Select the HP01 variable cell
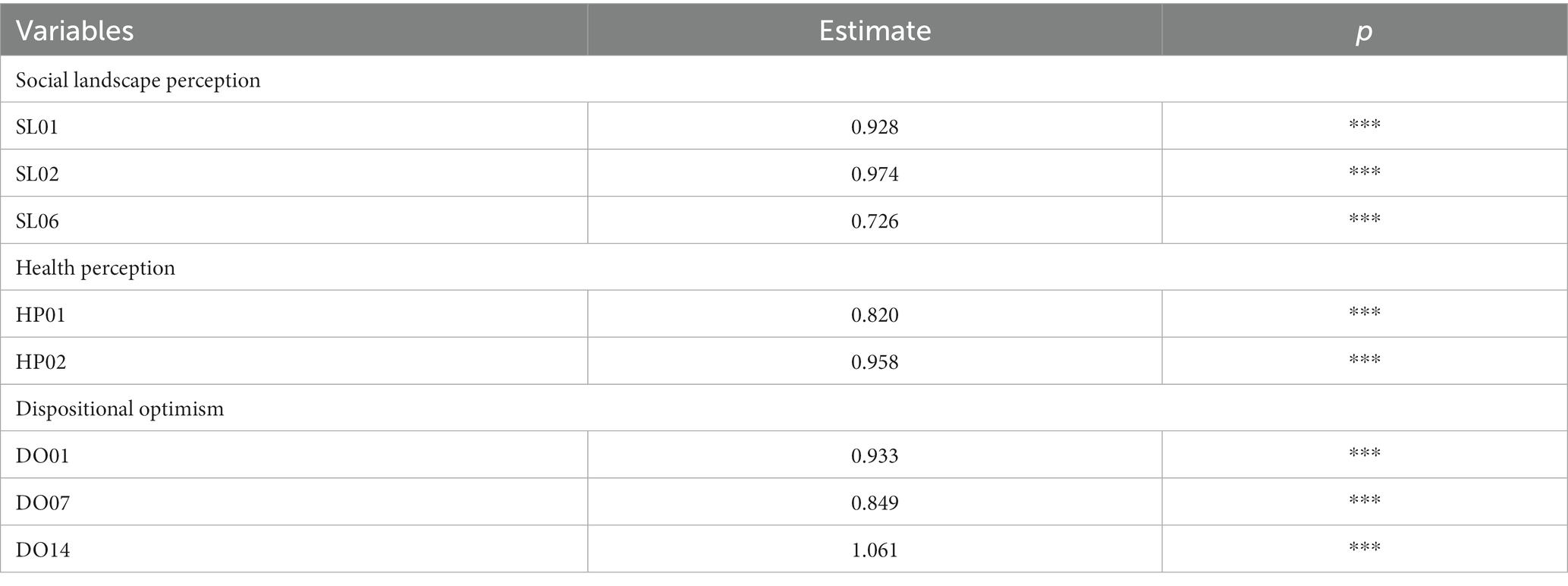 coord(294,314)
